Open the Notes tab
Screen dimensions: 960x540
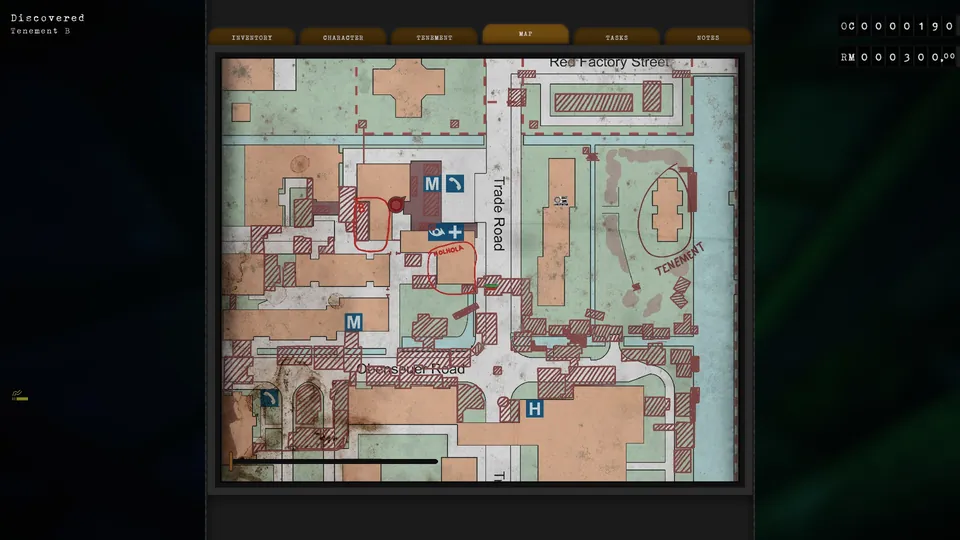click(x=708, y=37)
